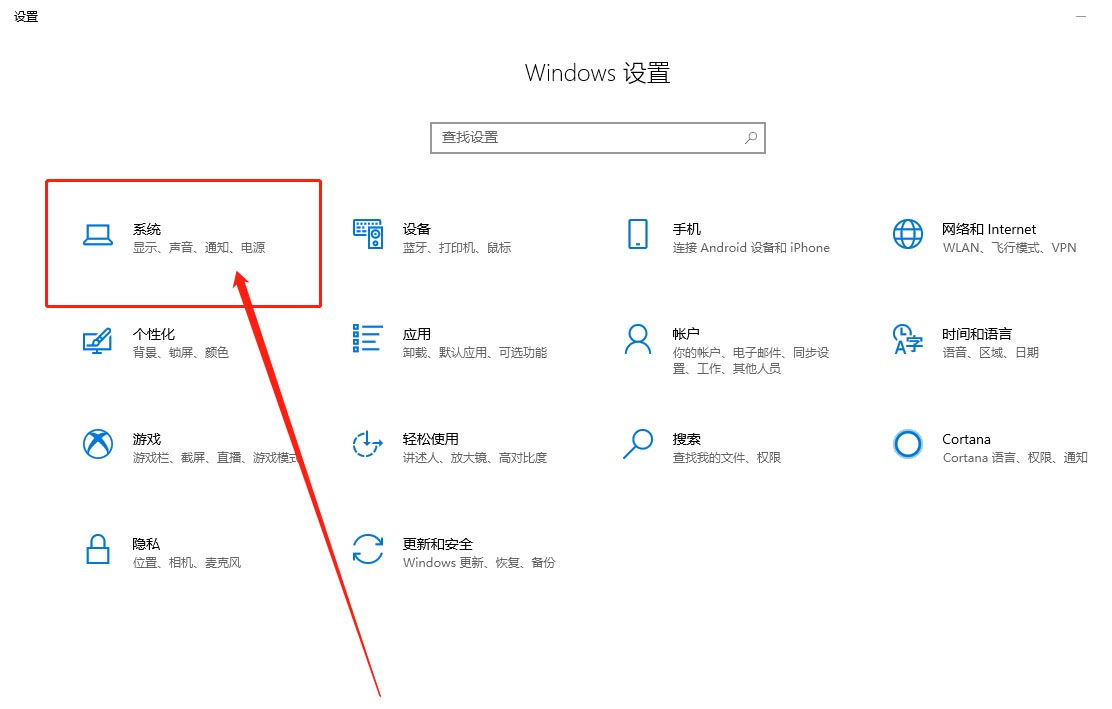This screenshot has height=709, width=1112.
Task: Click the laptop icon for 系统 (System)
Action: [97, 235]
